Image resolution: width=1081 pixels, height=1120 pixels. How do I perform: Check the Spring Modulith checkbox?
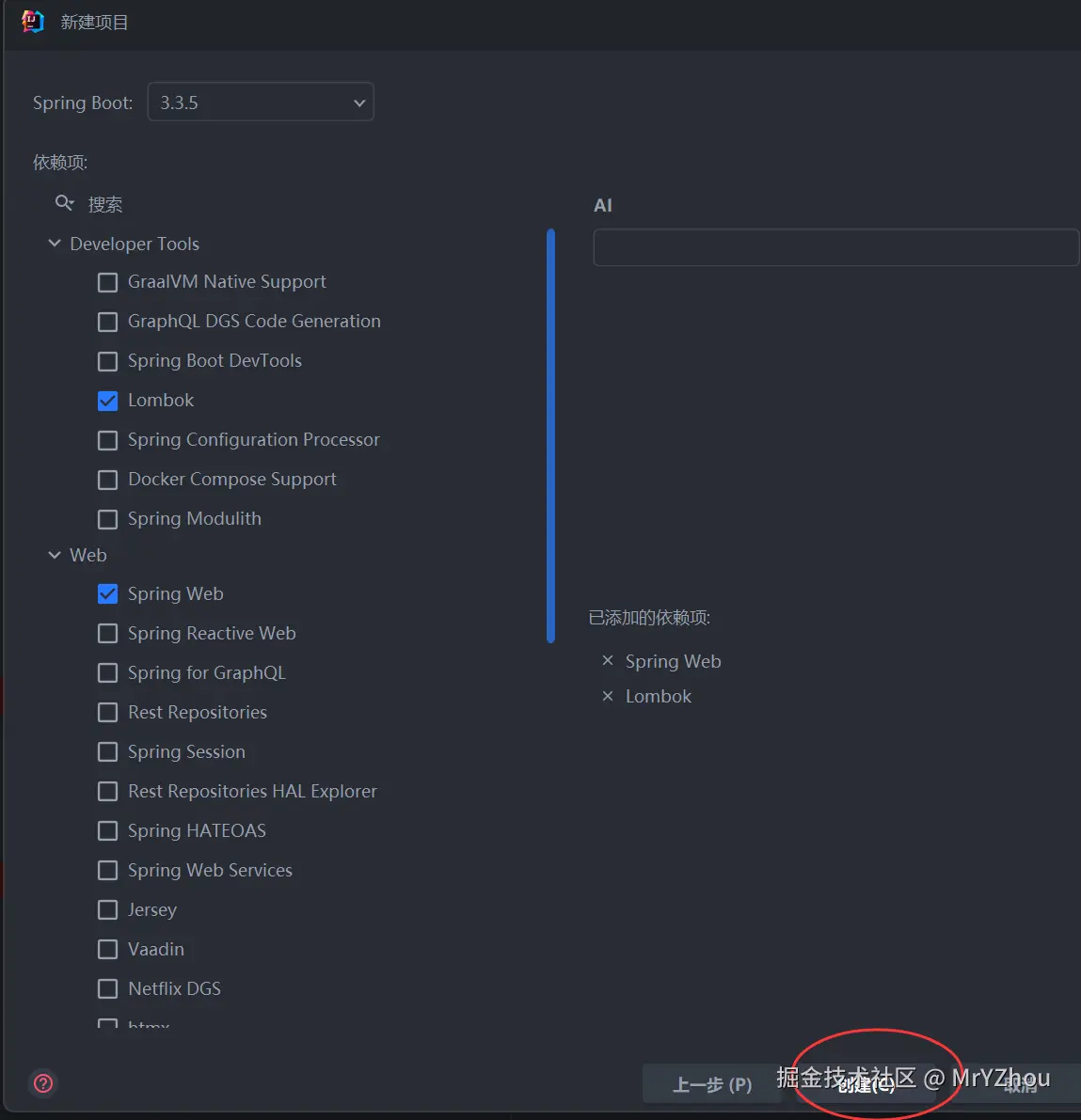[x=108, y=518]
